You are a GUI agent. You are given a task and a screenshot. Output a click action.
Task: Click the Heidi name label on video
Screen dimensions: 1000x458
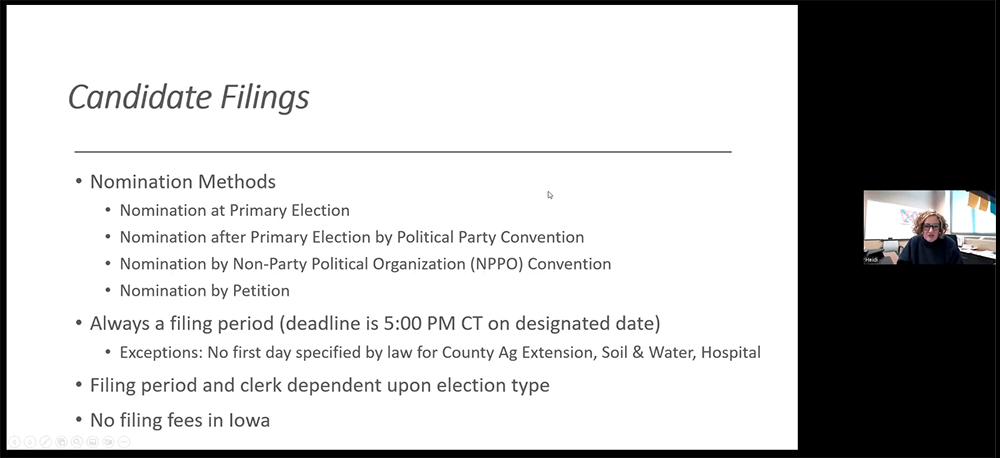[x=871, y=260]
